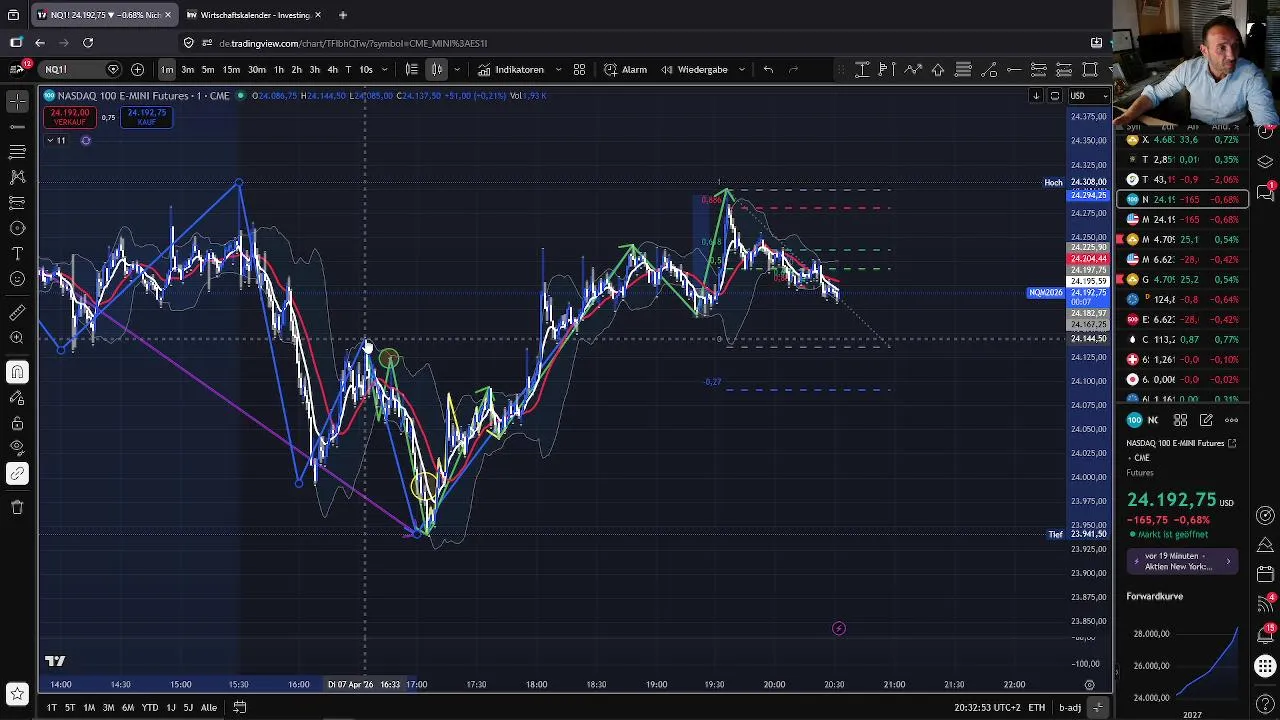1280x720 pixels.
Task: Open a new browser tab
Action: pyautogui.click(x=342, y=15)
